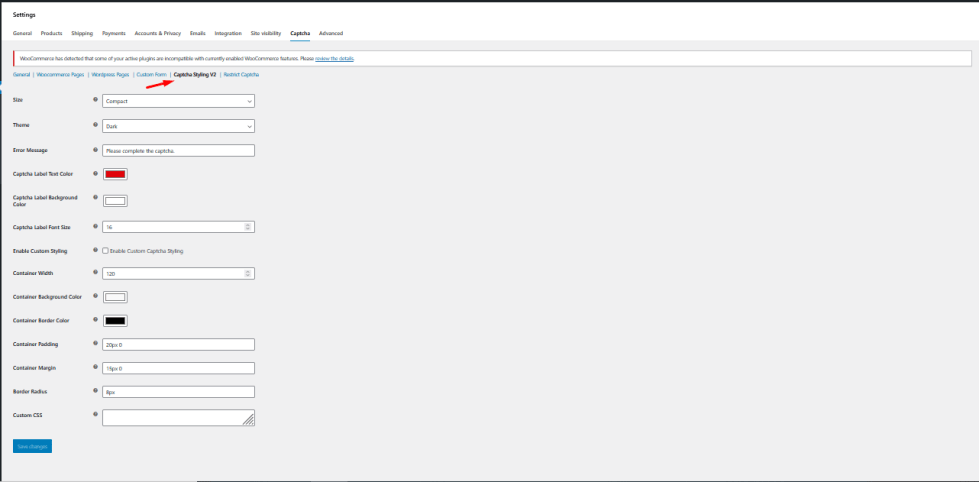This screenshot has width=979, height=482.
Task: Click help icon beside Custom CSS
Action: tap(95, 413)
